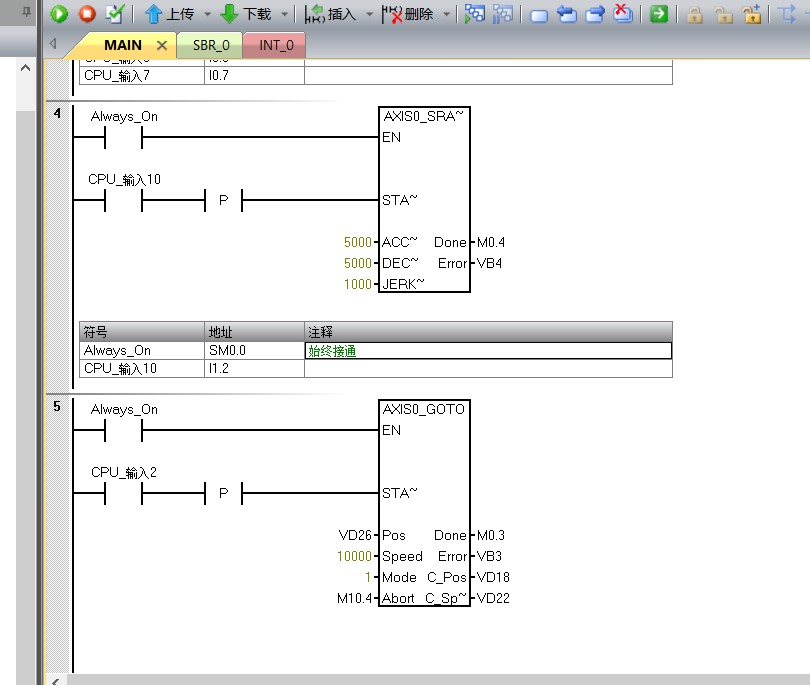Switch to the SBR_0 tab
This screenshot has width=810, height=685.
[x=210, y=46]
